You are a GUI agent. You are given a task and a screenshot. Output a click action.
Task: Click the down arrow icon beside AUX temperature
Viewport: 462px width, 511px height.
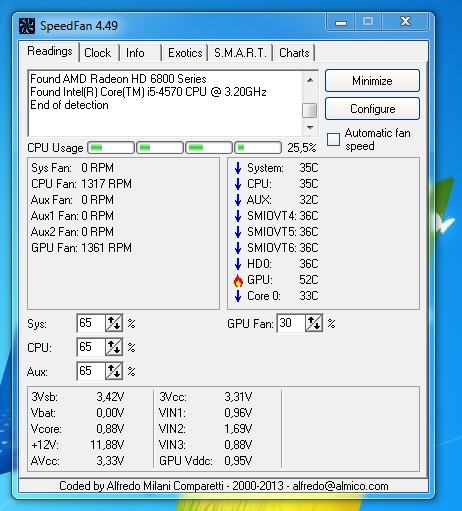[238, 200]
